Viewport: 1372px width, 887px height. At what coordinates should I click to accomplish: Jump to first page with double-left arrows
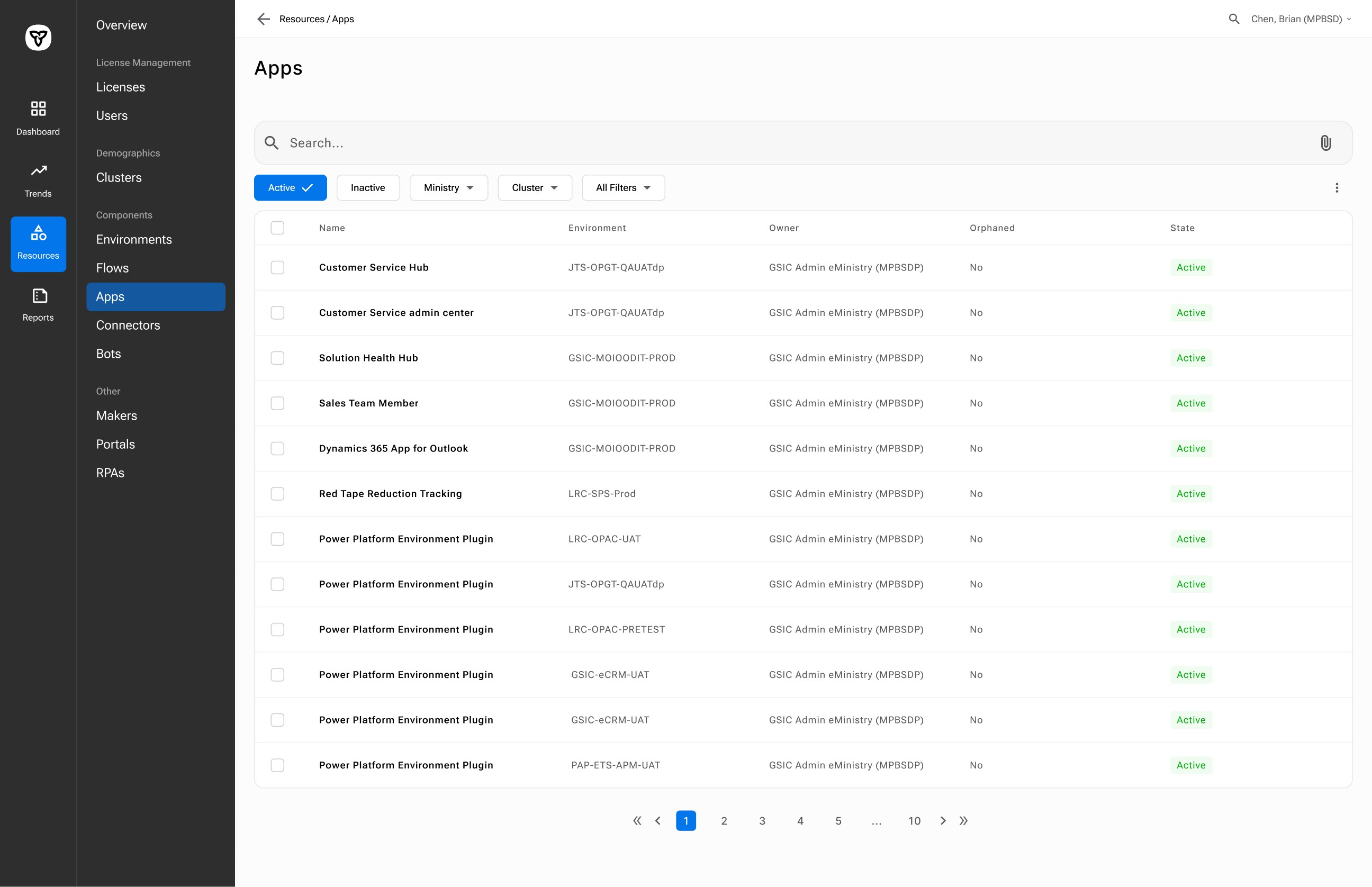636,821
